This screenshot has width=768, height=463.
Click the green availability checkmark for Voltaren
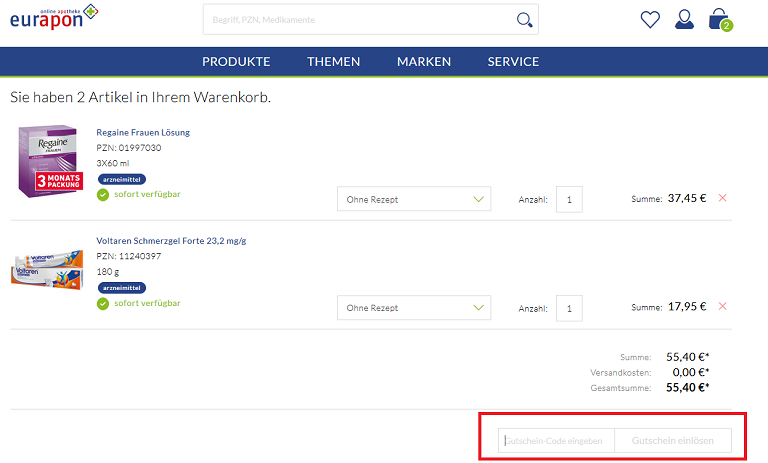coord(103,304)
